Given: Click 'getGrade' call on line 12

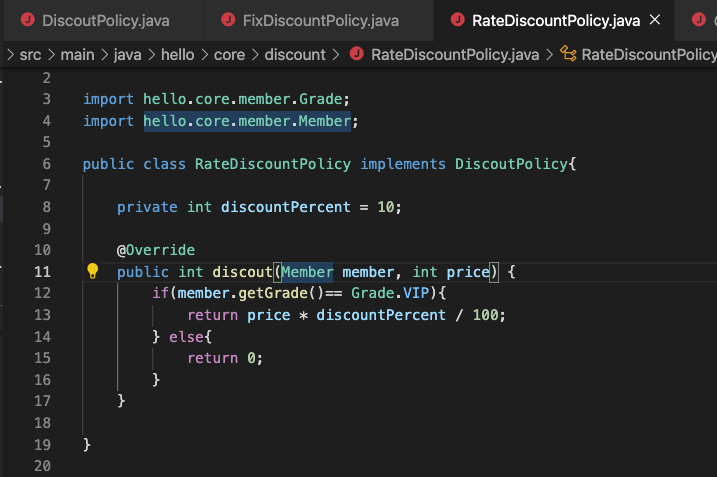Looking at the screenshot, I should coord(273,293).
